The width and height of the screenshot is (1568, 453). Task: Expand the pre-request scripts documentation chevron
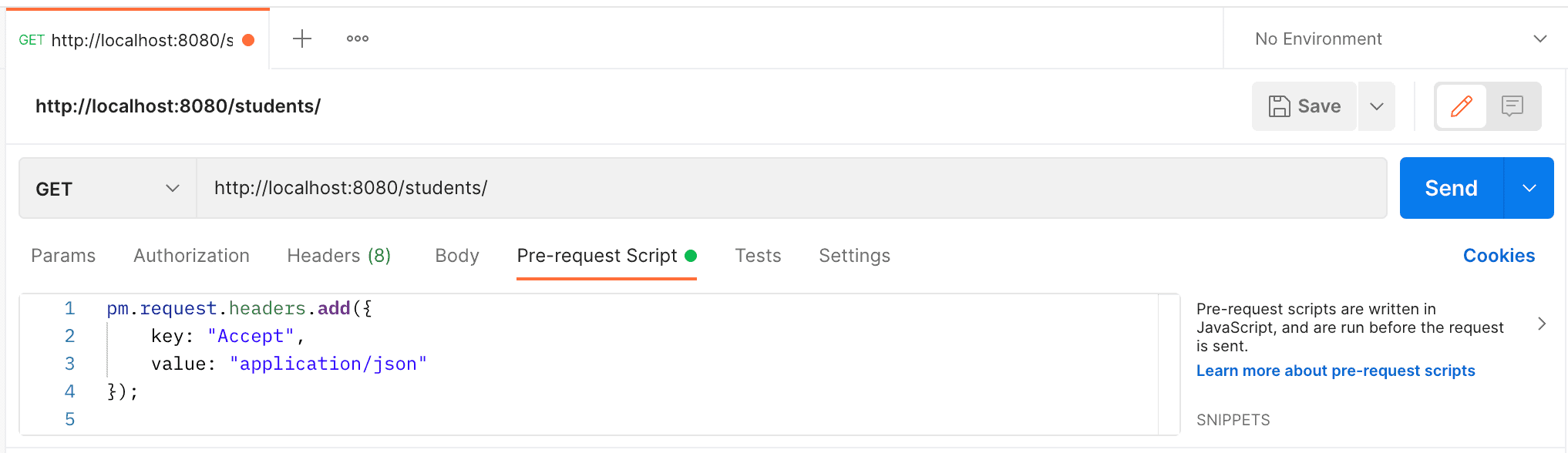click(x=1543, y=324)
